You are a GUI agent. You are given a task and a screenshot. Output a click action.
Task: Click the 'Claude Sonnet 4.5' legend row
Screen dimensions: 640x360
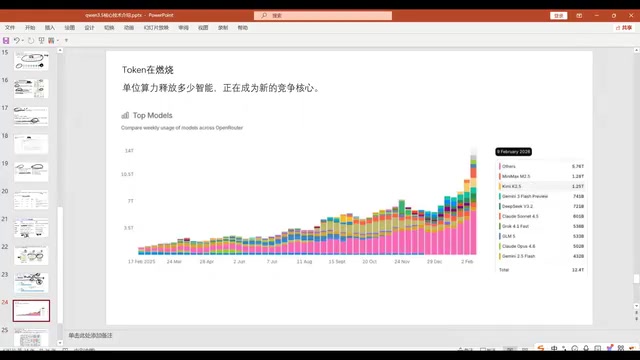click(541, 216)
